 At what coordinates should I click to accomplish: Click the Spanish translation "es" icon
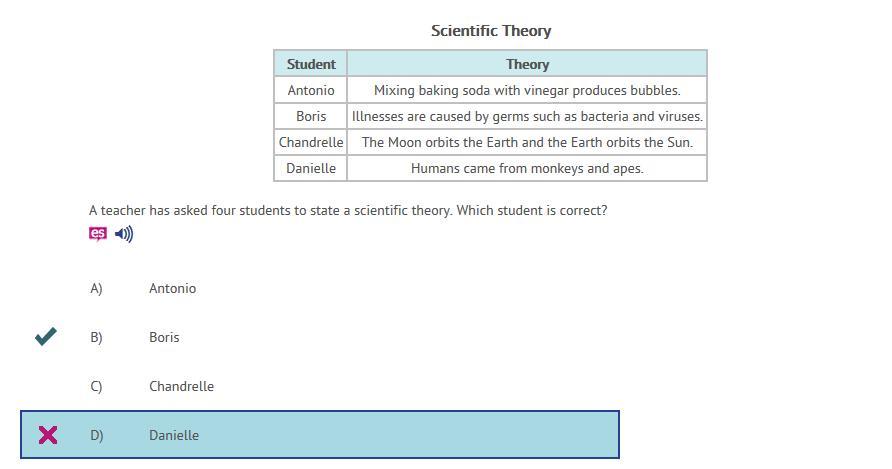(97, 234)
